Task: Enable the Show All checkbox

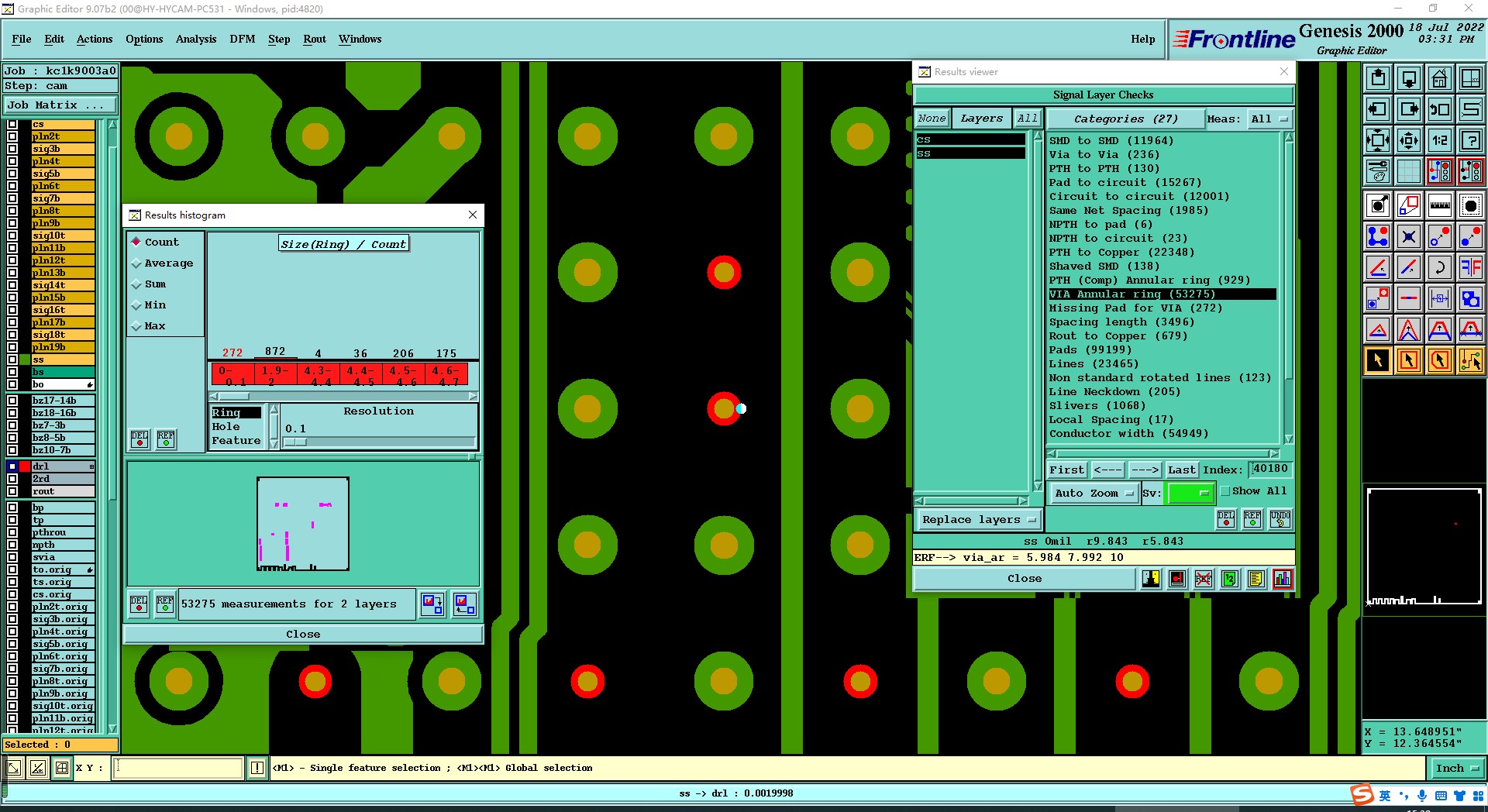Action: (x=1225, y=491)
